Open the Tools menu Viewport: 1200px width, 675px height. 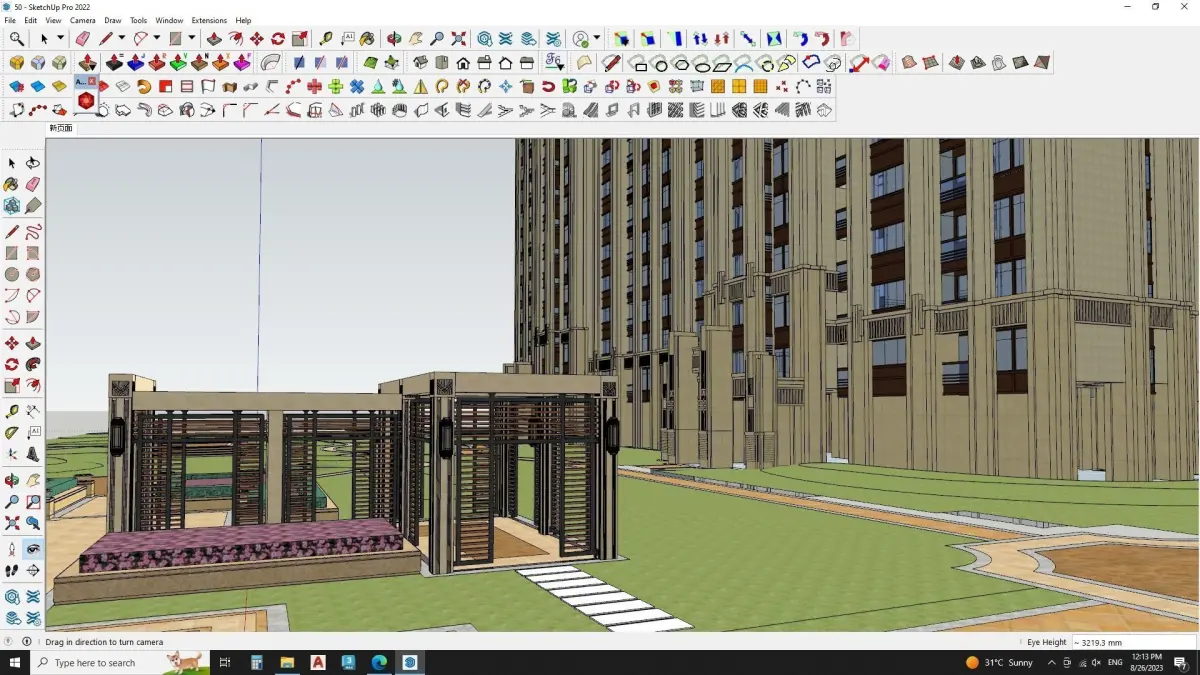[x=138, y=20]
